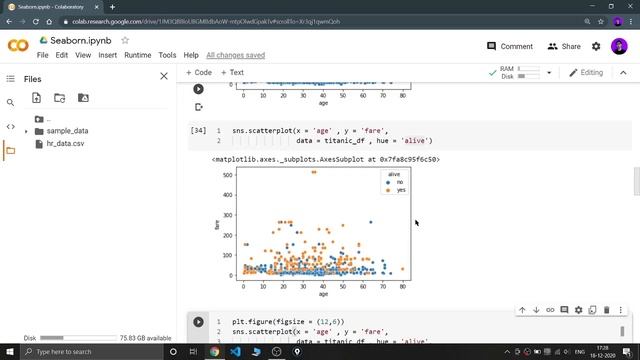Open the Edit menu
The width and height of the screenshot is (640, 360).
(x=62, y=55)
